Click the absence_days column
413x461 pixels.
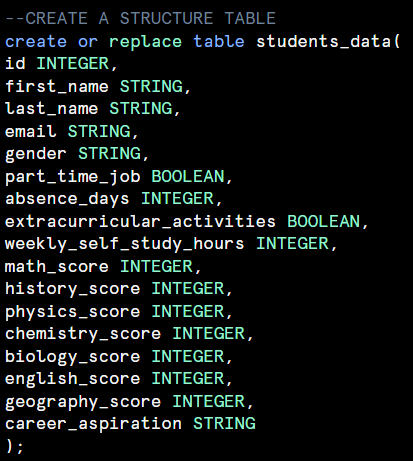pyautogui.click(x=67, y=199)
